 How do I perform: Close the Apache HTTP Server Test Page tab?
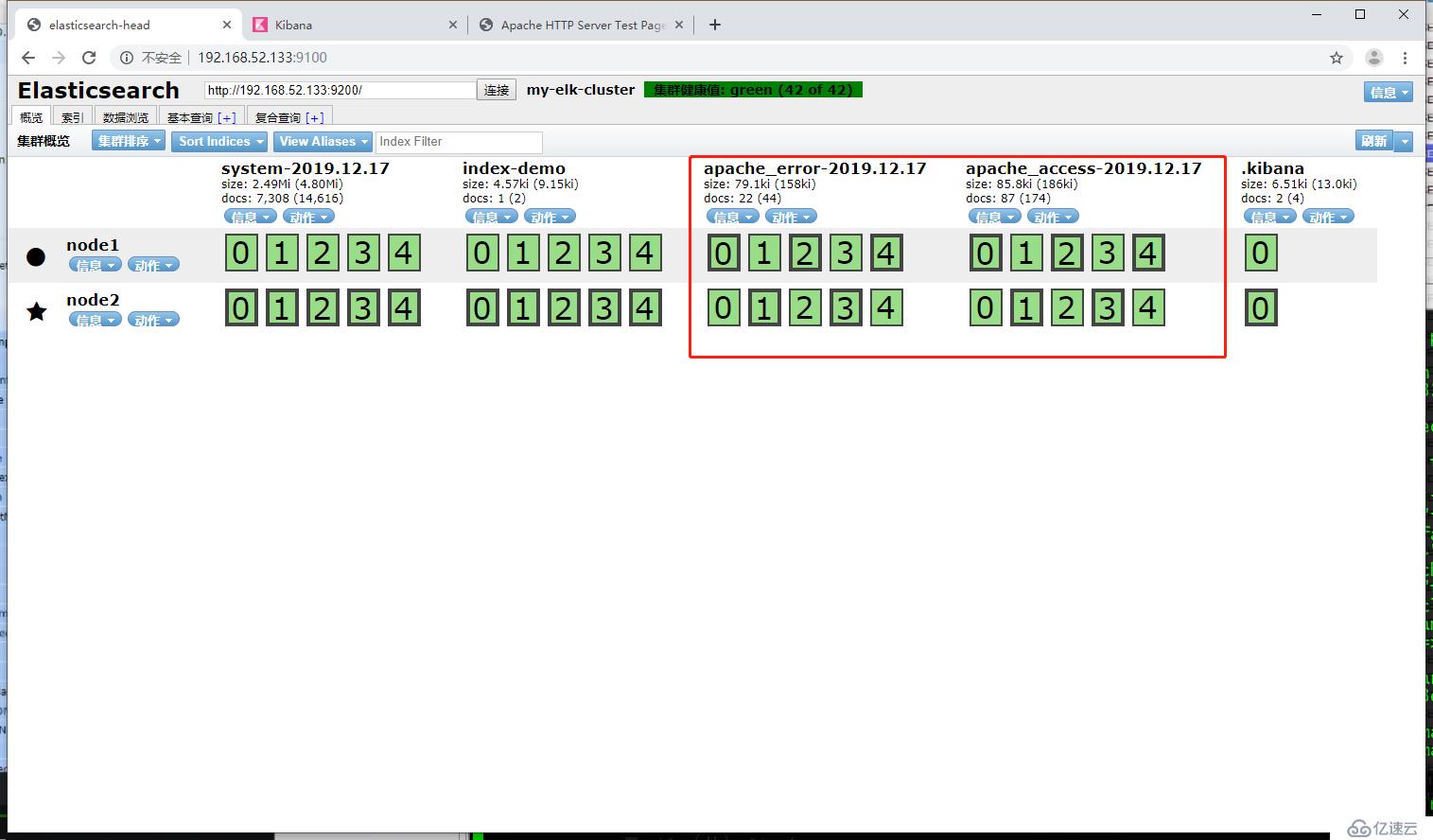pos(679,25)
